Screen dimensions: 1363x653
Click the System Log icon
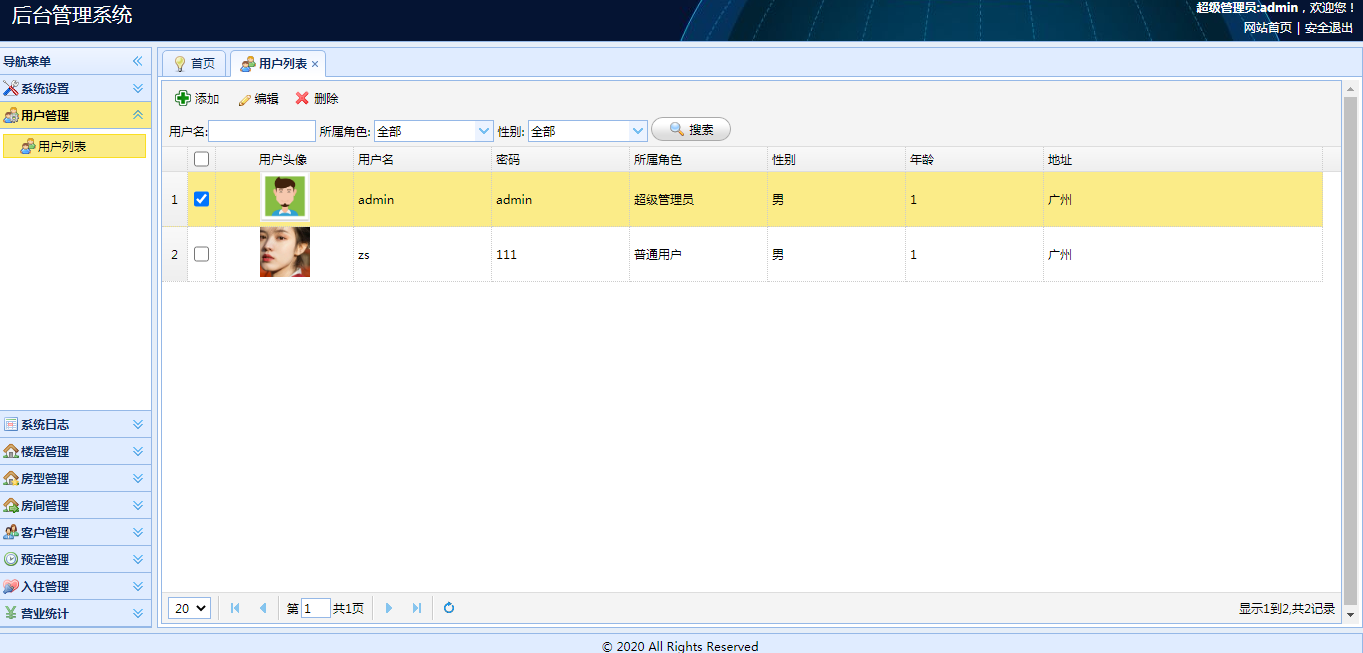click(x=11, y=424)
